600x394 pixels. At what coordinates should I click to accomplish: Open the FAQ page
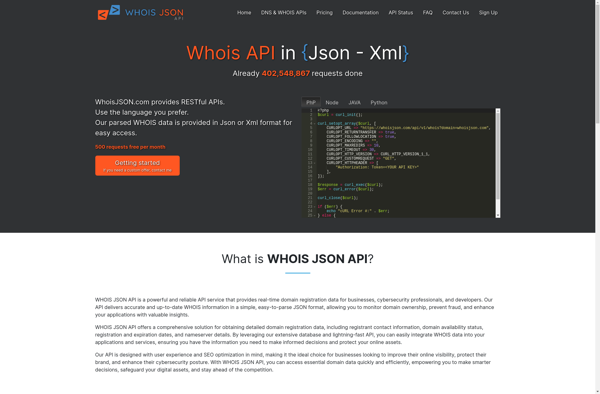tap(427, 13)
